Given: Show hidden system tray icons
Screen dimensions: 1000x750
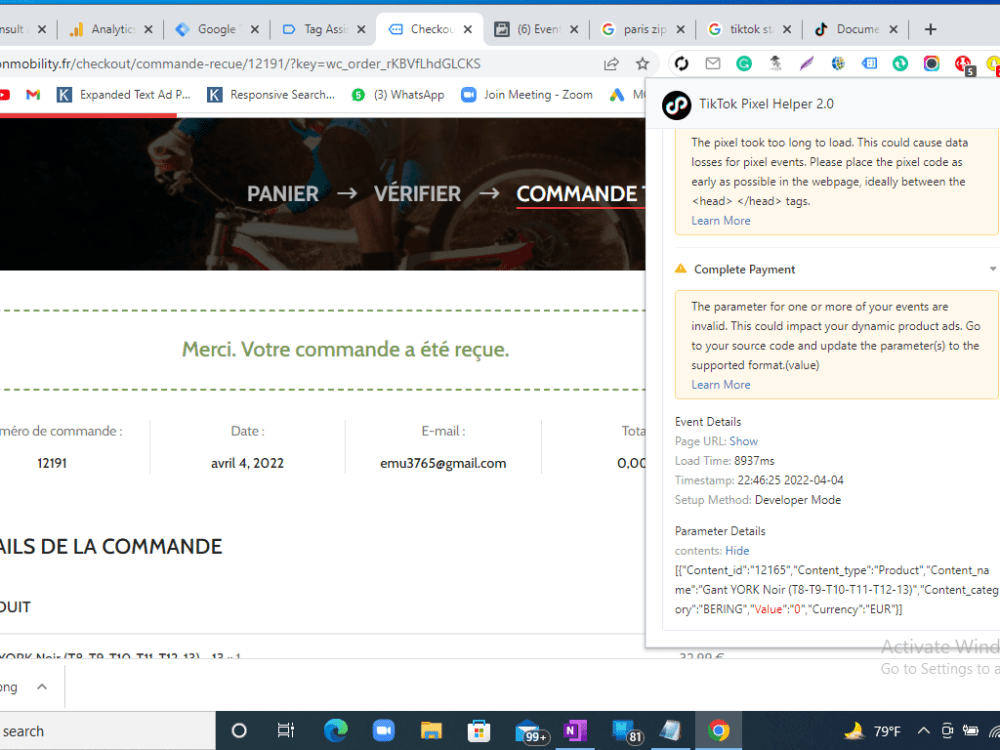Looking at the screenshot, I should [x=923, y=731].
